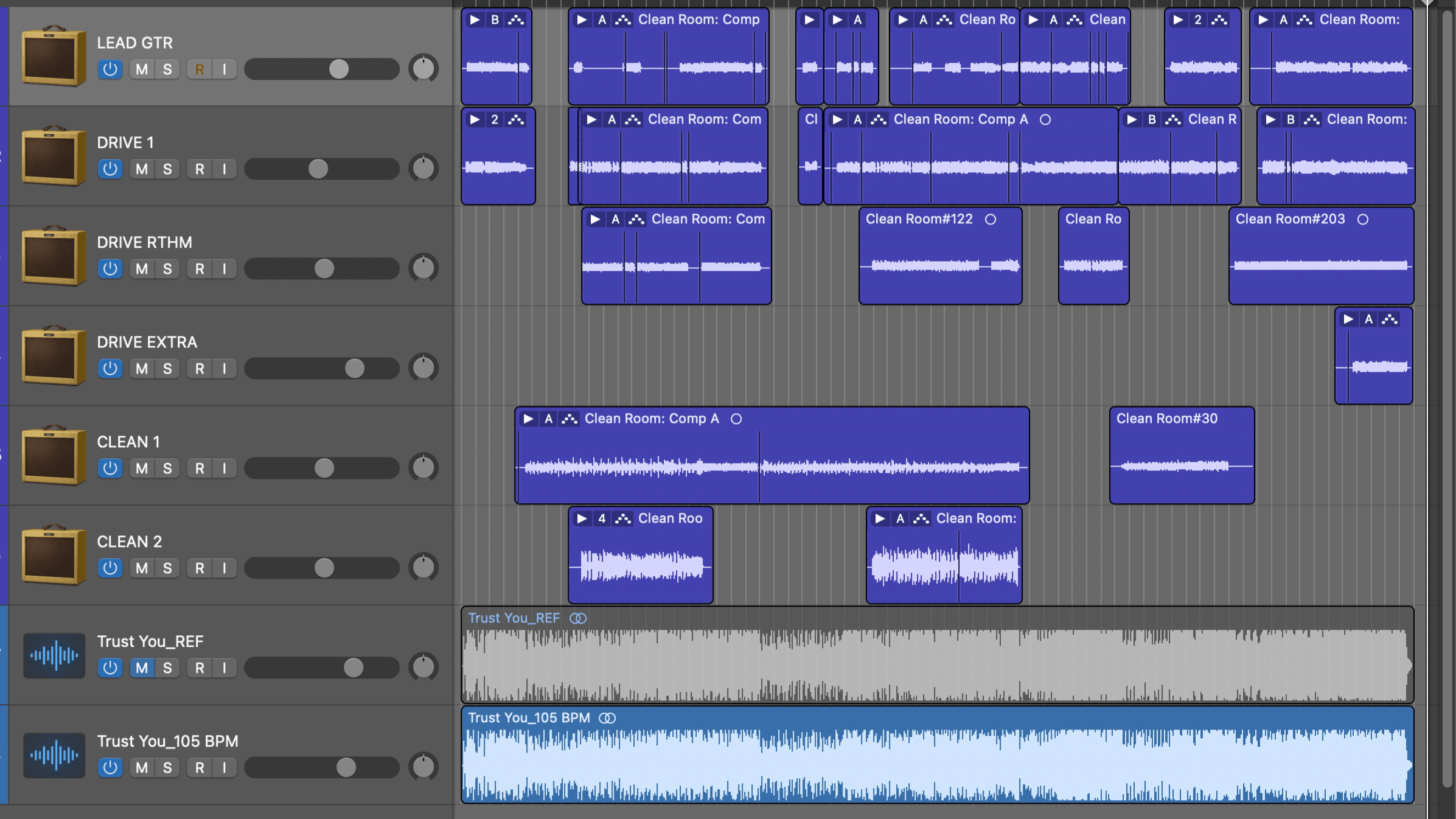Toggle power on Trust You_105 BPM track
This screenshot has height=819, width=1456.
(110, 767)
